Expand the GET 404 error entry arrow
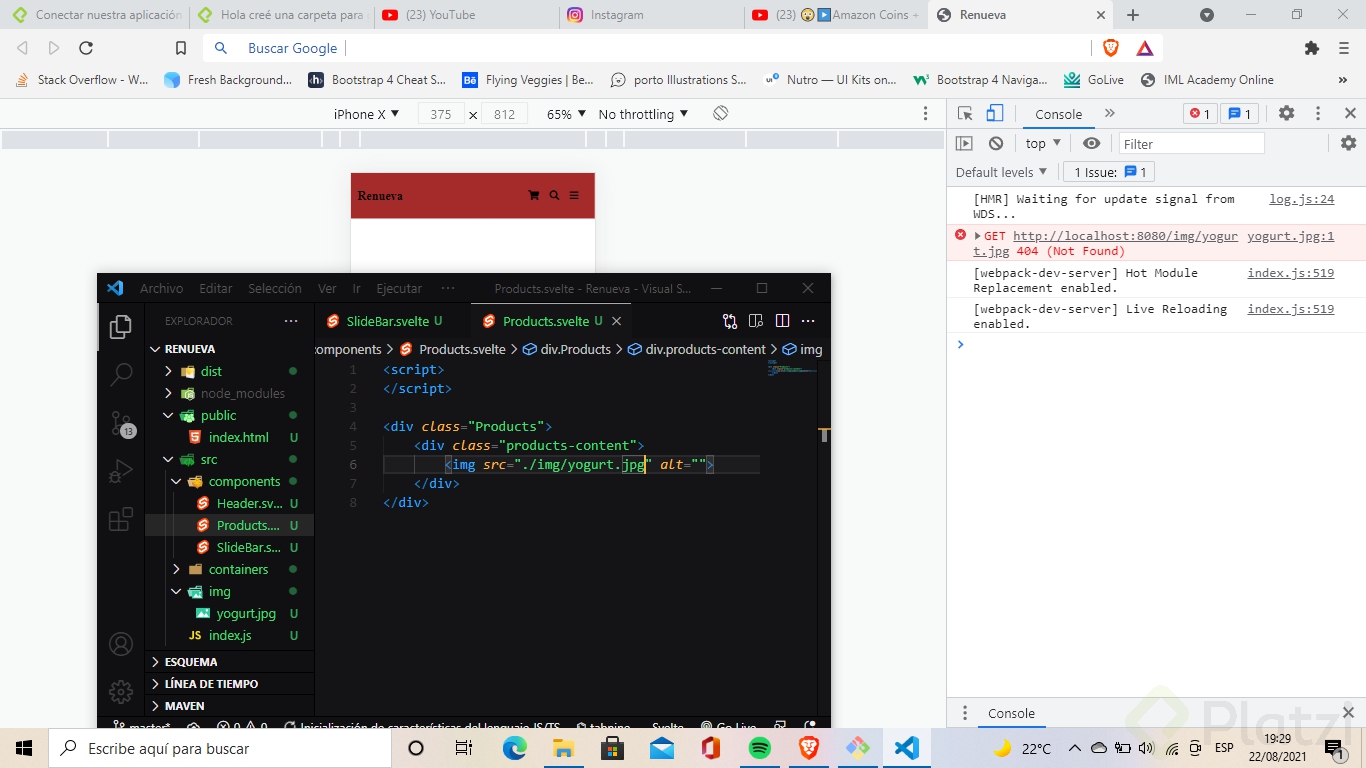The height and width of the screenshot is (768, 1366). pos(977,236)
